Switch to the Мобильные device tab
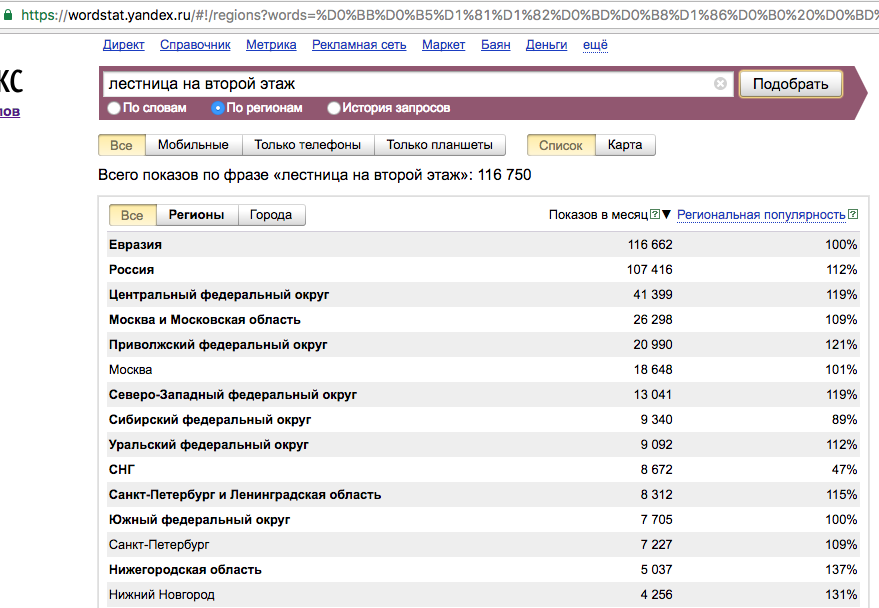 point(193,145)
